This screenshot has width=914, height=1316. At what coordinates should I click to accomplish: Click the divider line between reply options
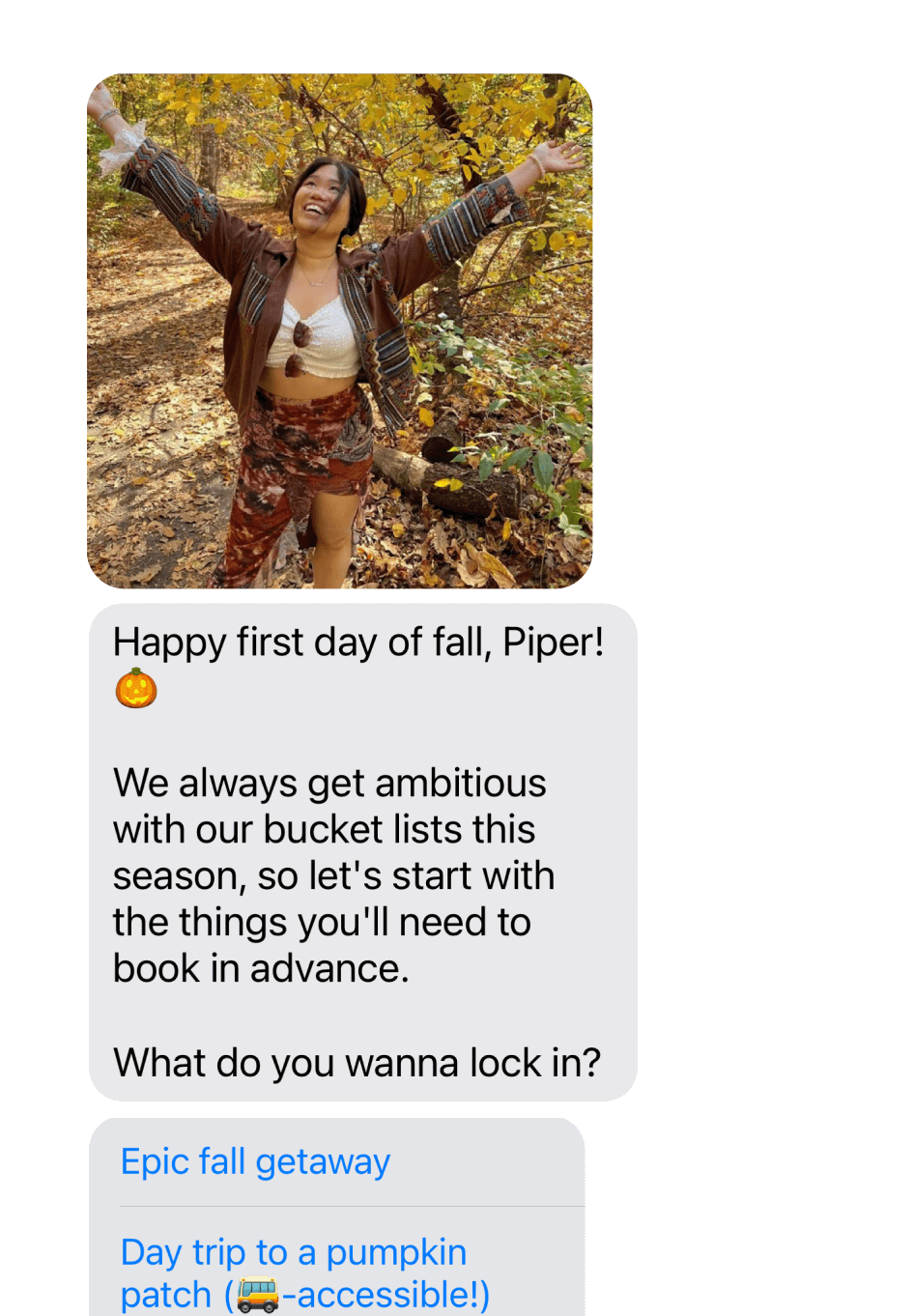tap(352, 1206)
